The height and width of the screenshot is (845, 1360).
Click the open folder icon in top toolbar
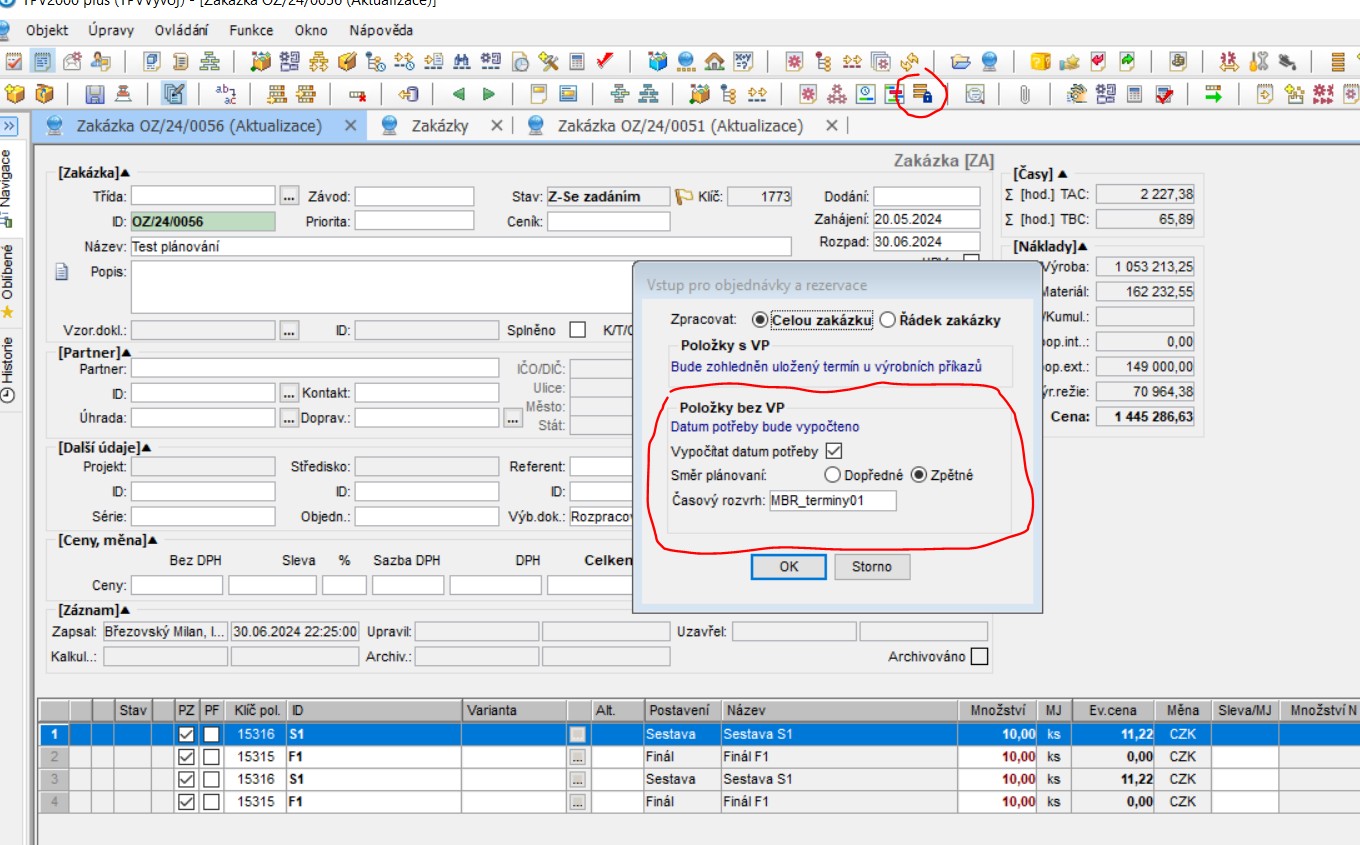click(x=961, y=61)
